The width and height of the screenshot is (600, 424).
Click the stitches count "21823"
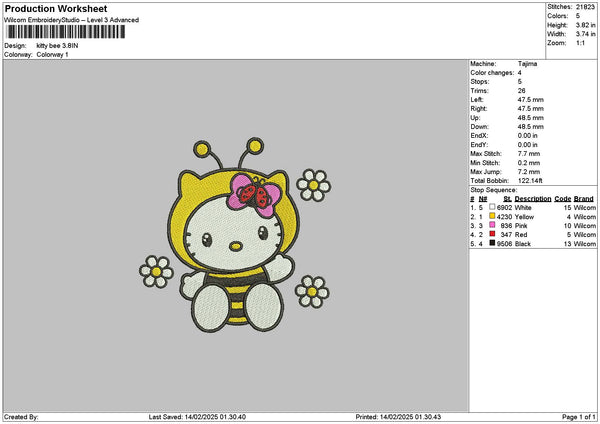click(585, 7)
